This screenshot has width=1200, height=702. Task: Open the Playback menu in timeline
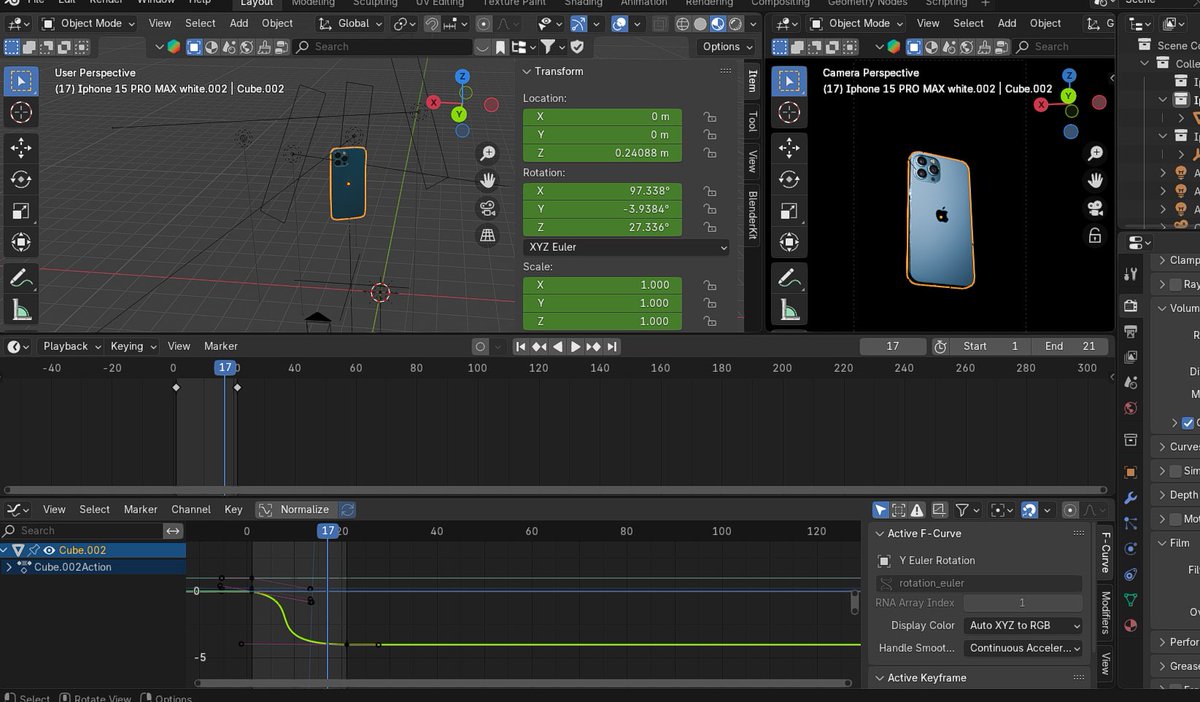coord(71,346)
